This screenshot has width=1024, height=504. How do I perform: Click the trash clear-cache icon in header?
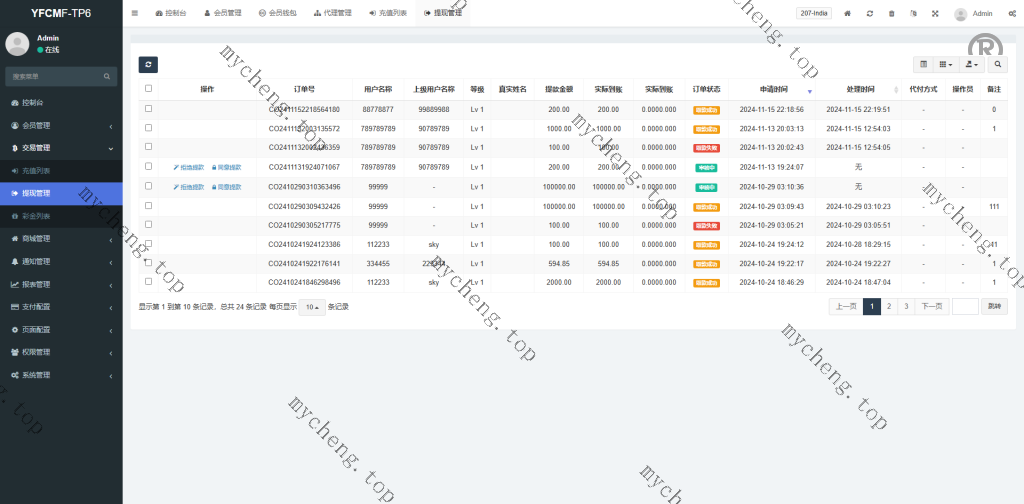(x=891, y=14)
